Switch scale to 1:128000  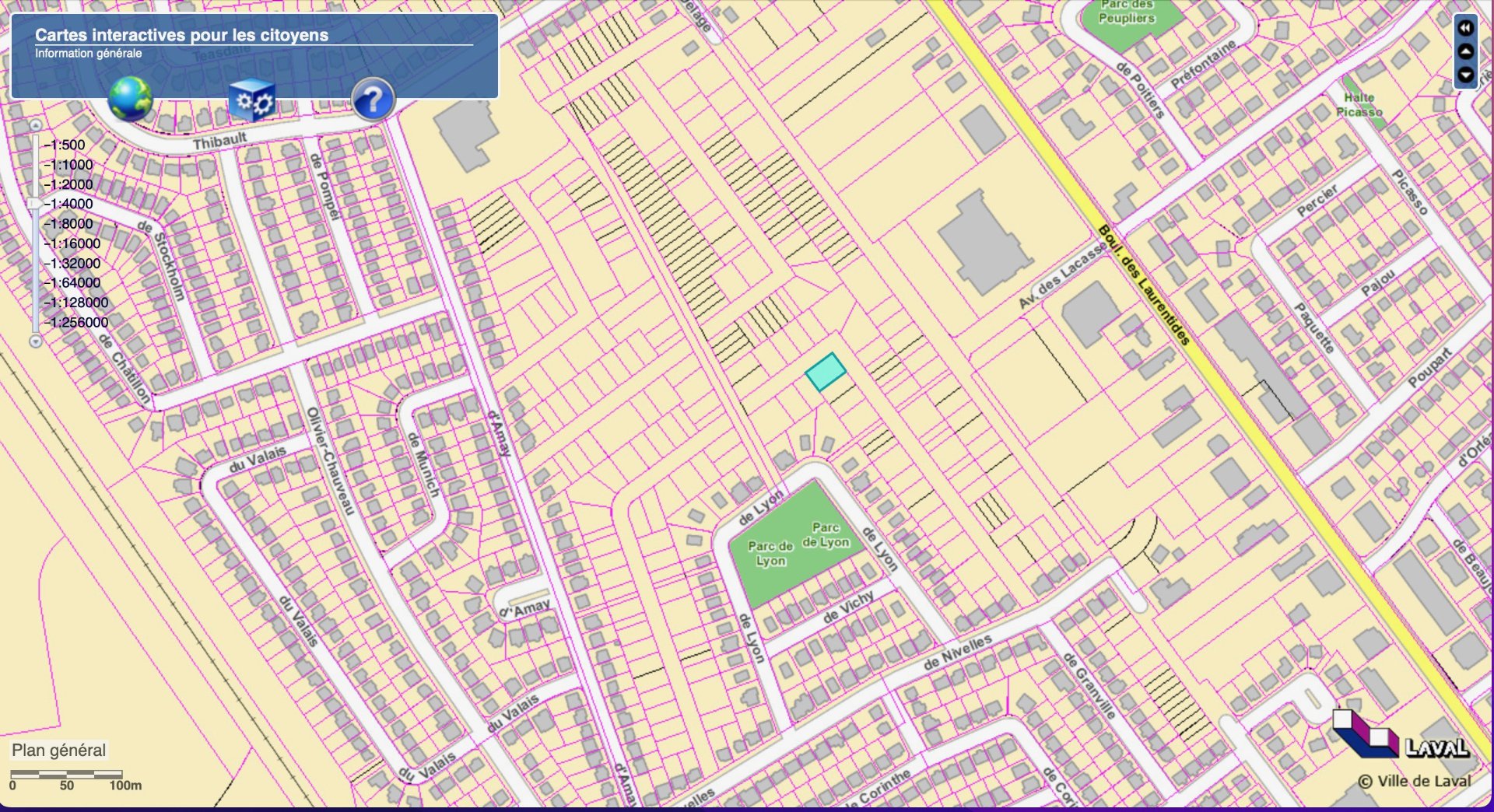(x=76, y=303)
